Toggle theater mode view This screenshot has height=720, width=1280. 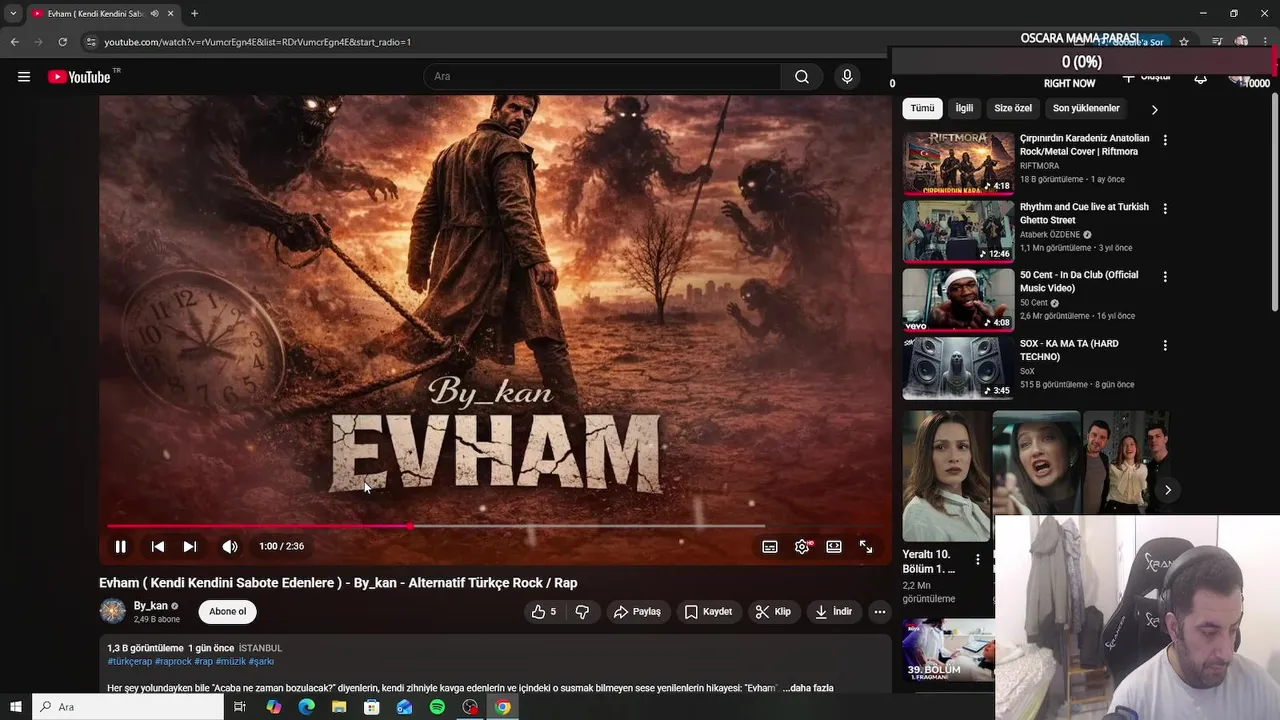click(x=834, y=547)
